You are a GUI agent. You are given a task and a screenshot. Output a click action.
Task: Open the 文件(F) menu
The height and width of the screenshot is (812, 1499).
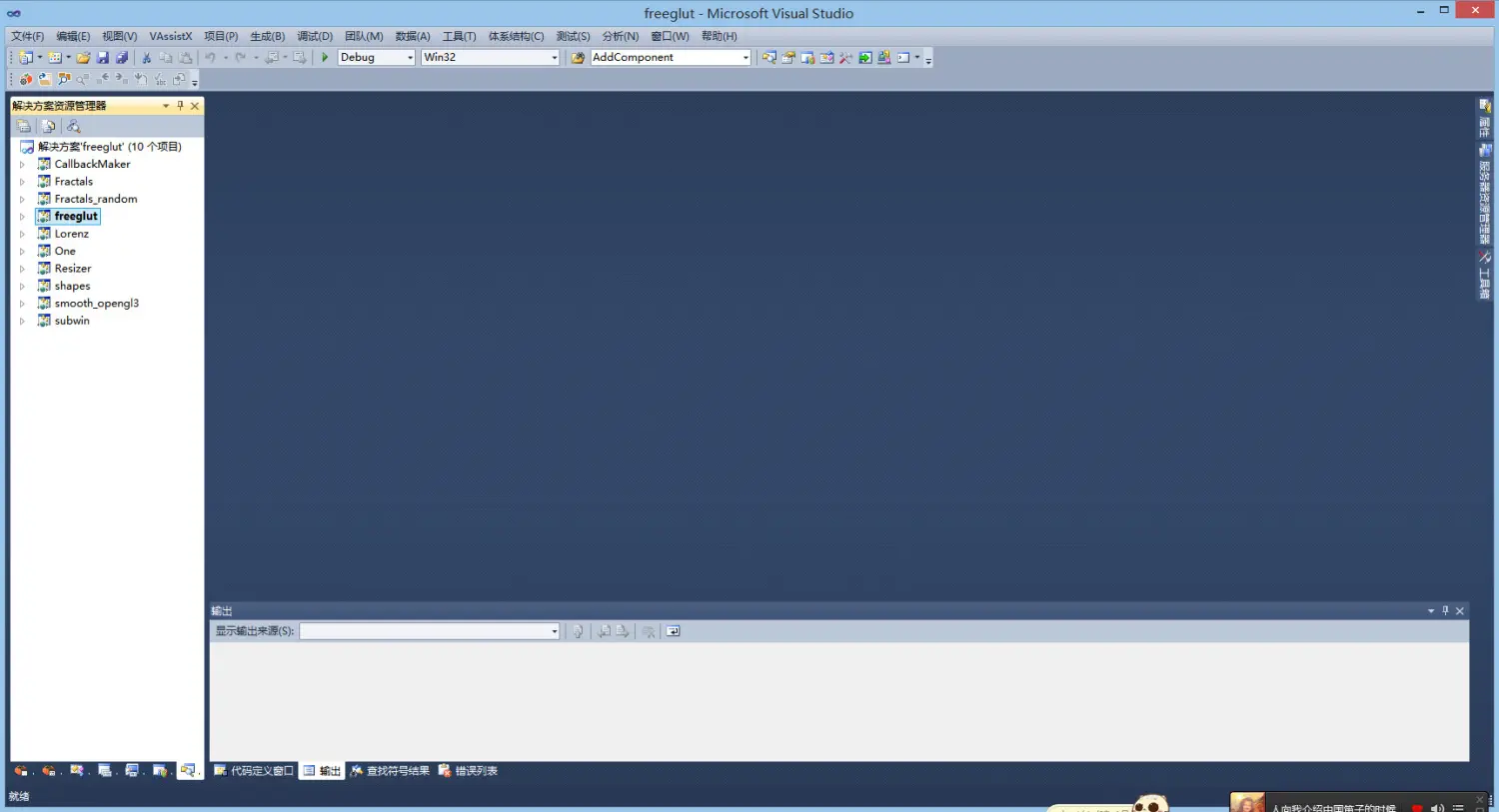[28, 36]
